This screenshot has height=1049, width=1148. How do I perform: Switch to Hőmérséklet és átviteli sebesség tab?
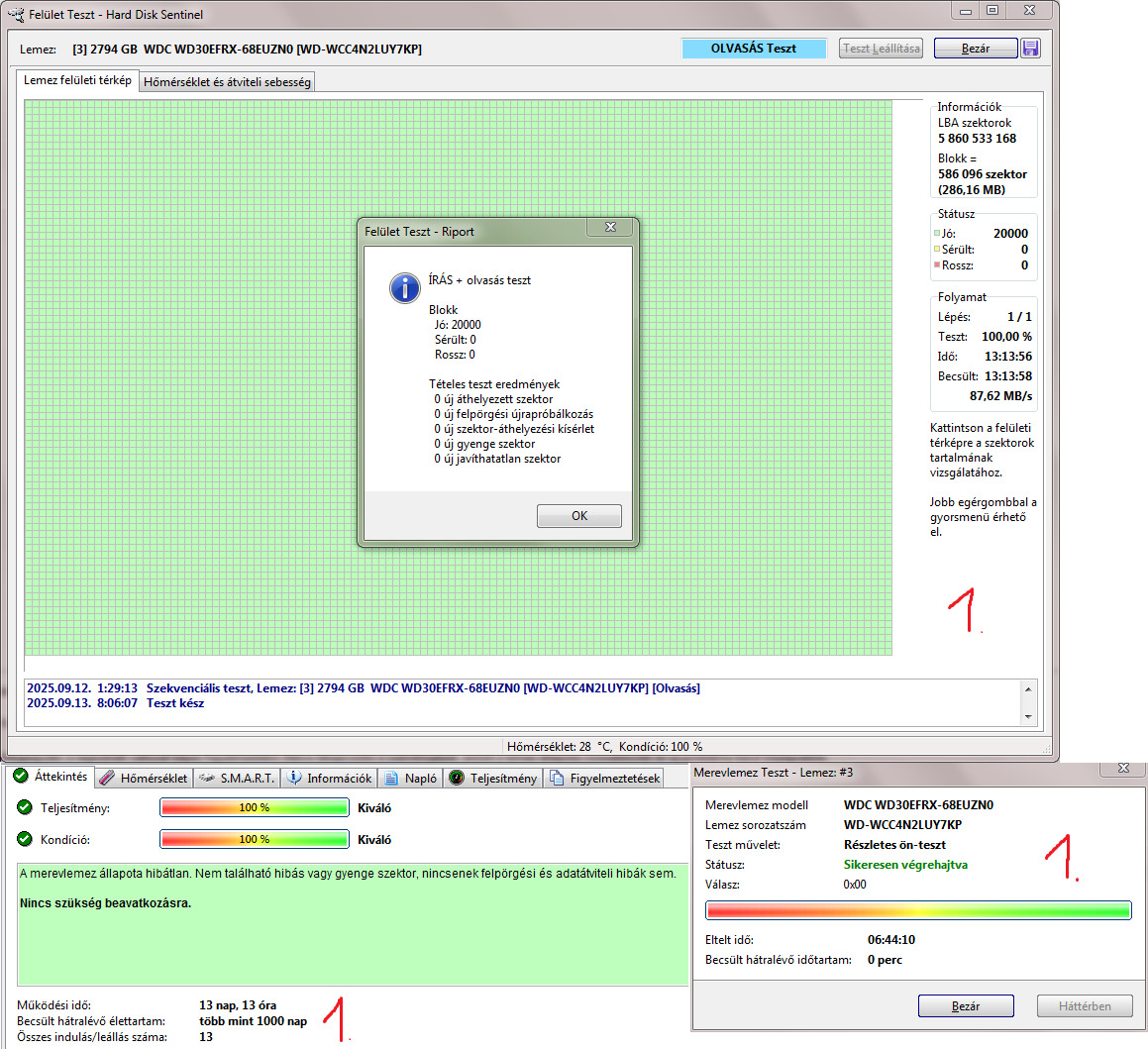(227, 82)
